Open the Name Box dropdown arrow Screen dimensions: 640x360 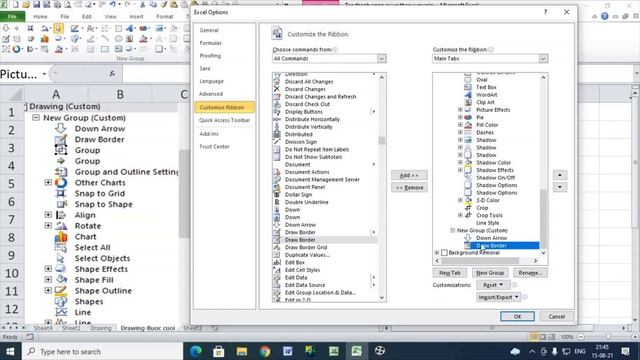point(44,74)
